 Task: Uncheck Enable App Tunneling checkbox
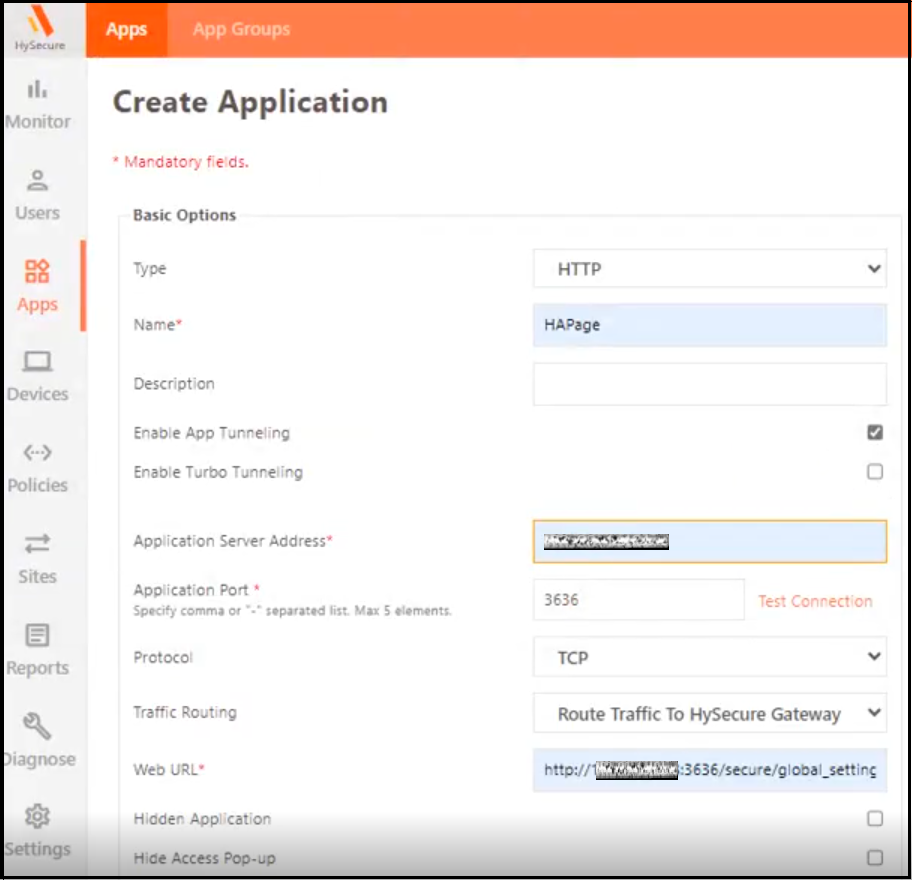click(x=875, y=433)
